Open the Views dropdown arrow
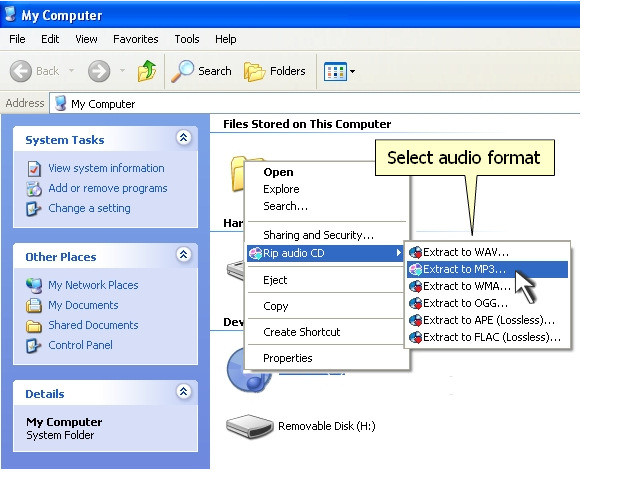Viewport: 640px width, 480px height. [x=352, y=71]
